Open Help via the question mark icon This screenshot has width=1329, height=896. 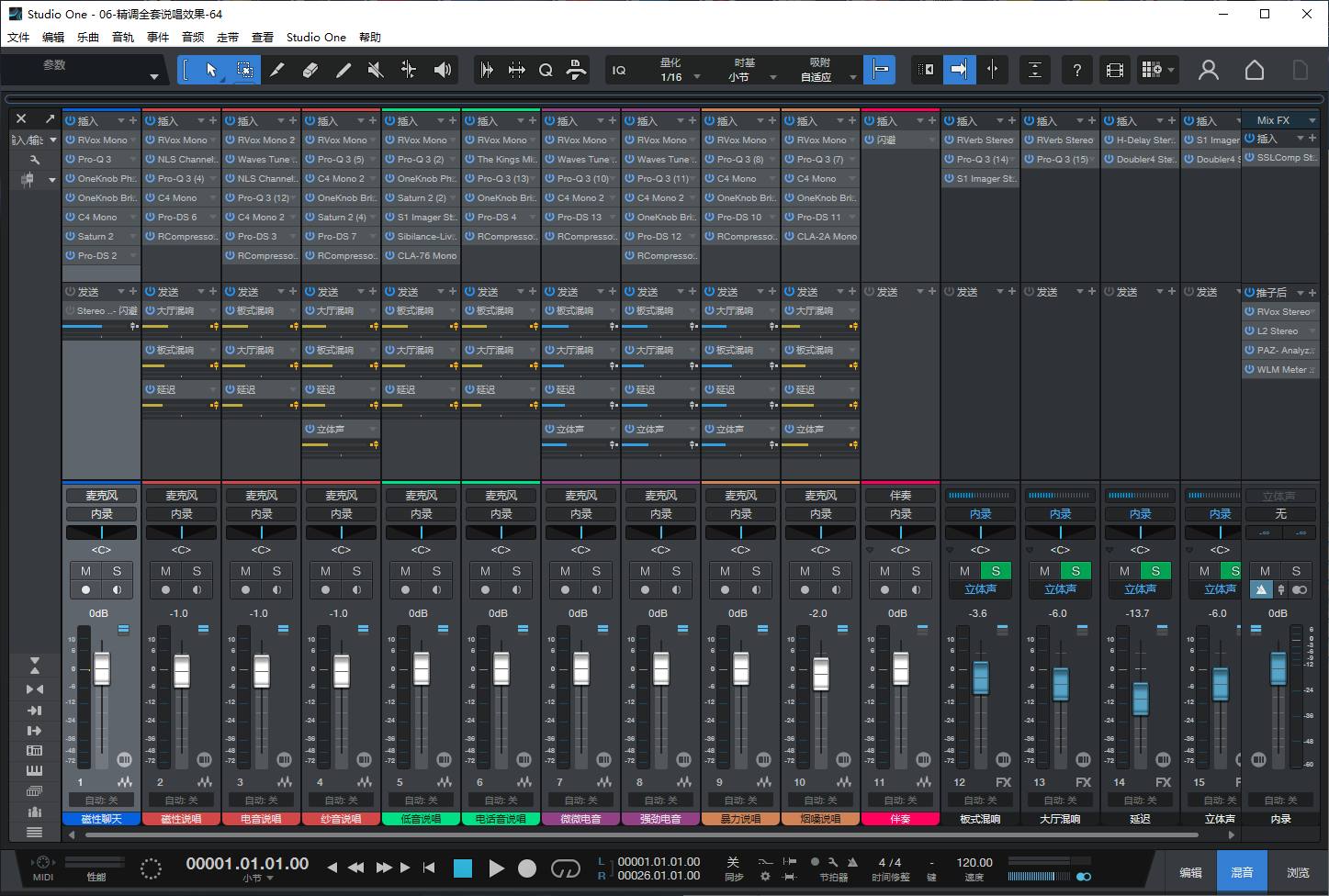(x=1076, y=70)
